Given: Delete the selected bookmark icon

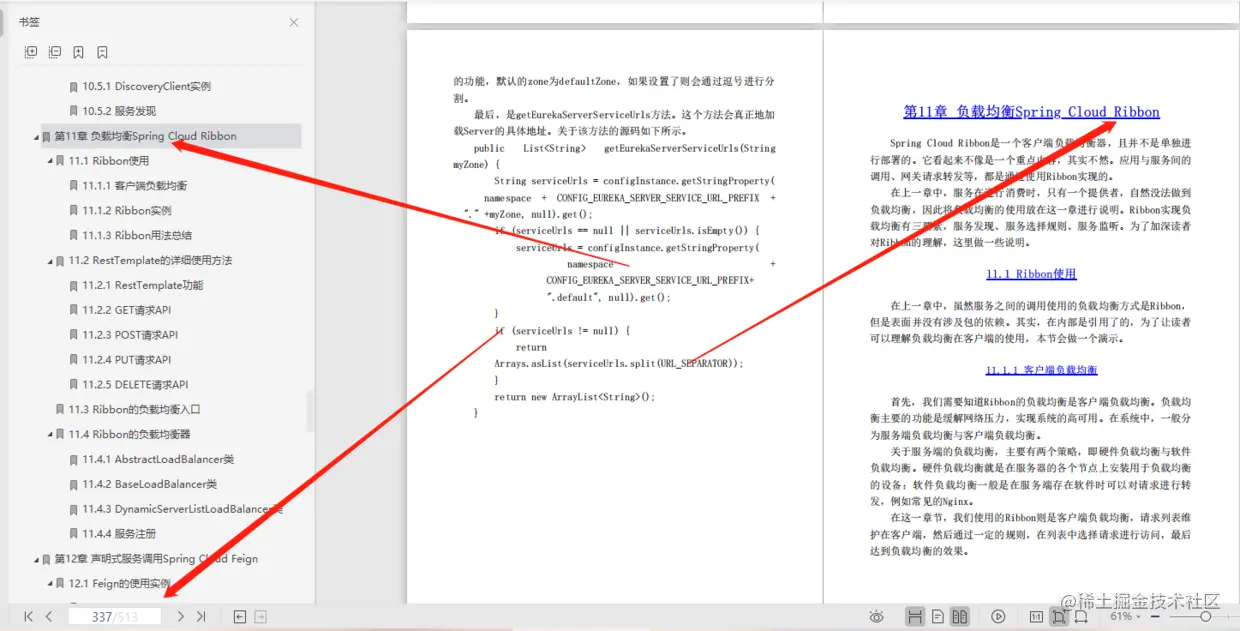Looking at the screenshot, I should (x=102, y=52).
